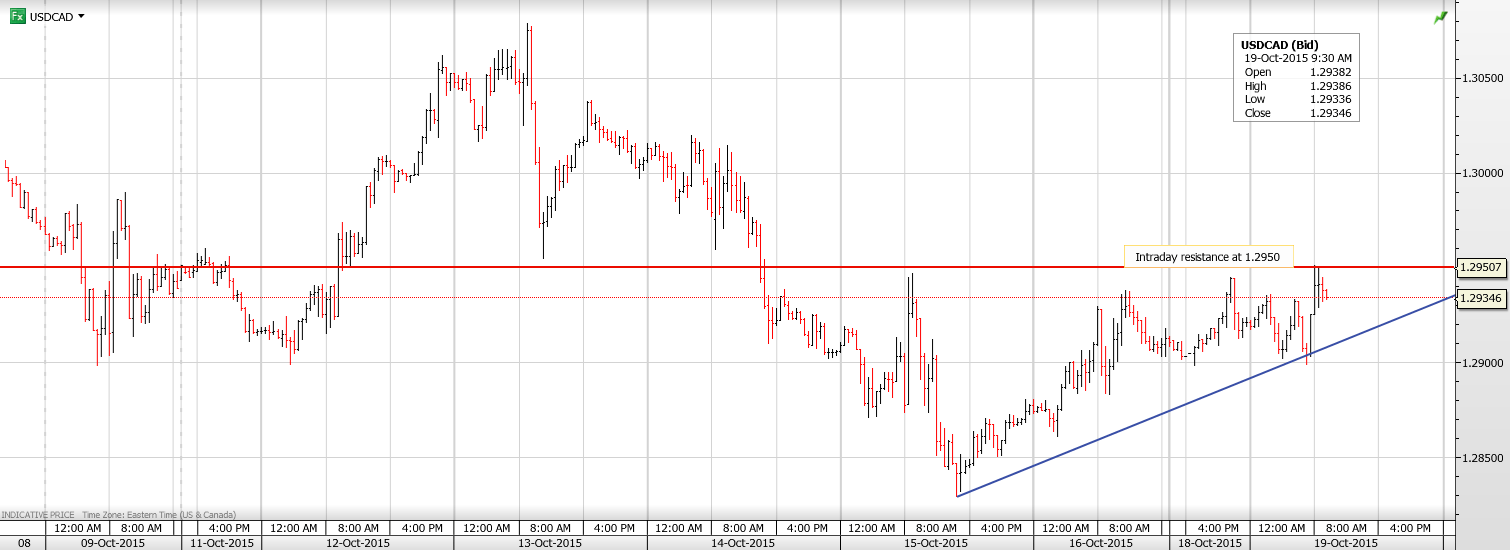This screenshot has width=1510, height=550.
Task: Click the 18-Oct-2015 date segment
Action: [1208, 543]
